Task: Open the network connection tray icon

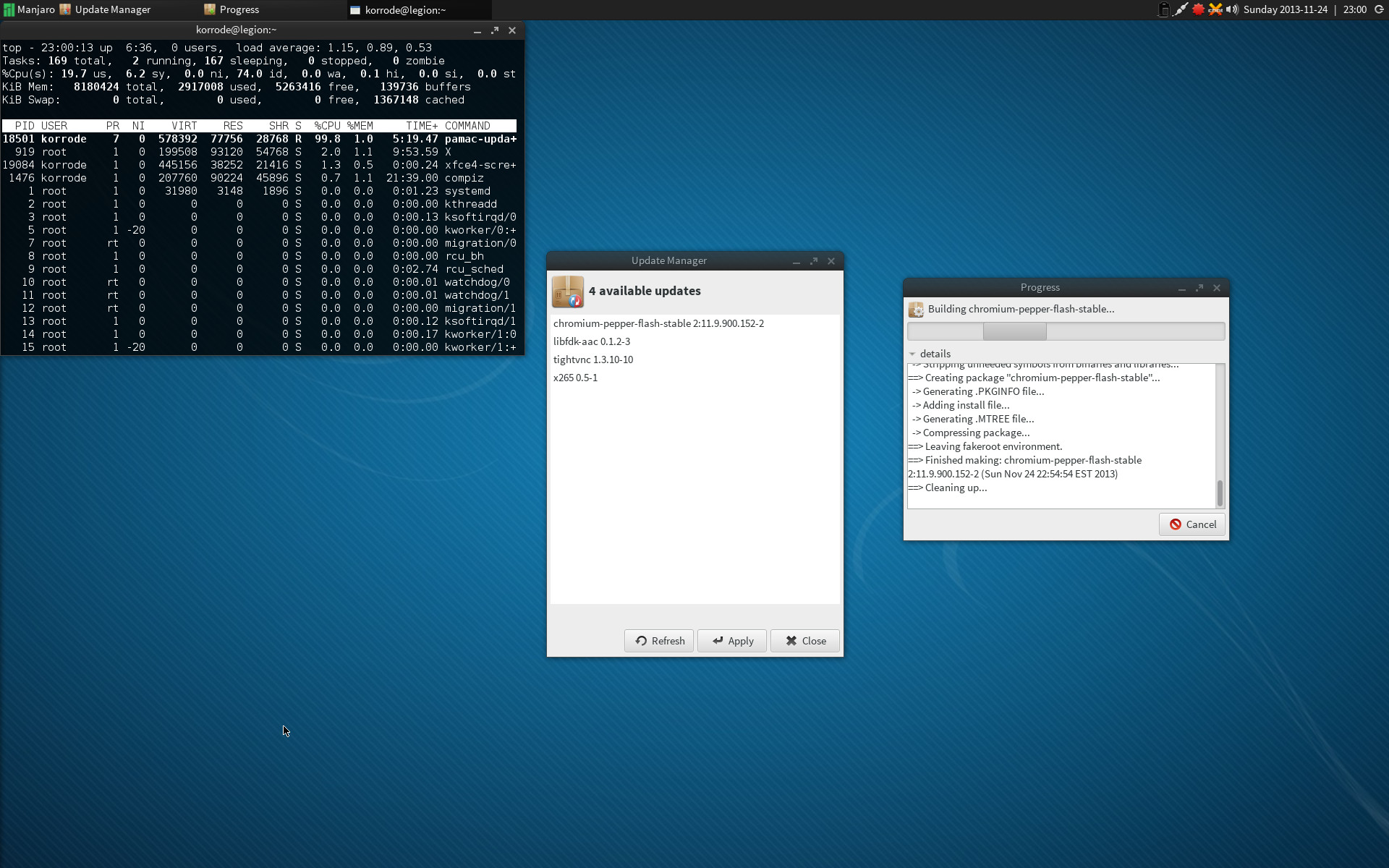Action: [1181, 9]
